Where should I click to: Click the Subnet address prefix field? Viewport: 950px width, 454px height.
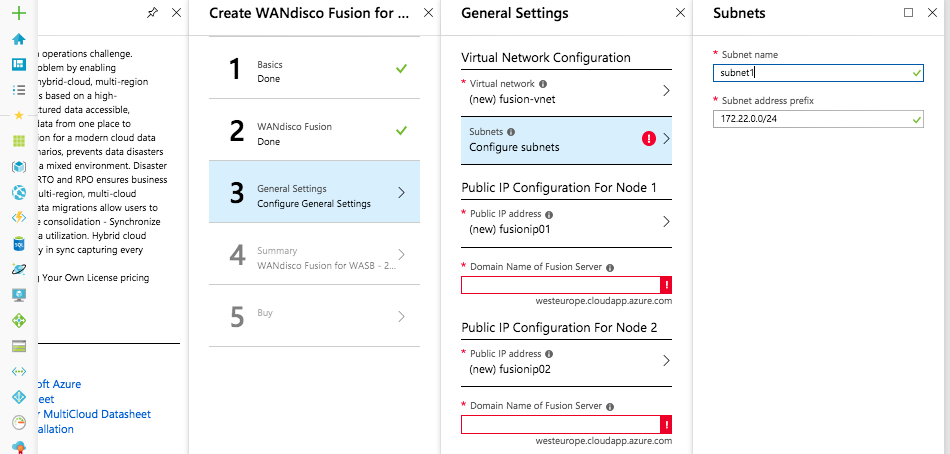coord(819,119)
